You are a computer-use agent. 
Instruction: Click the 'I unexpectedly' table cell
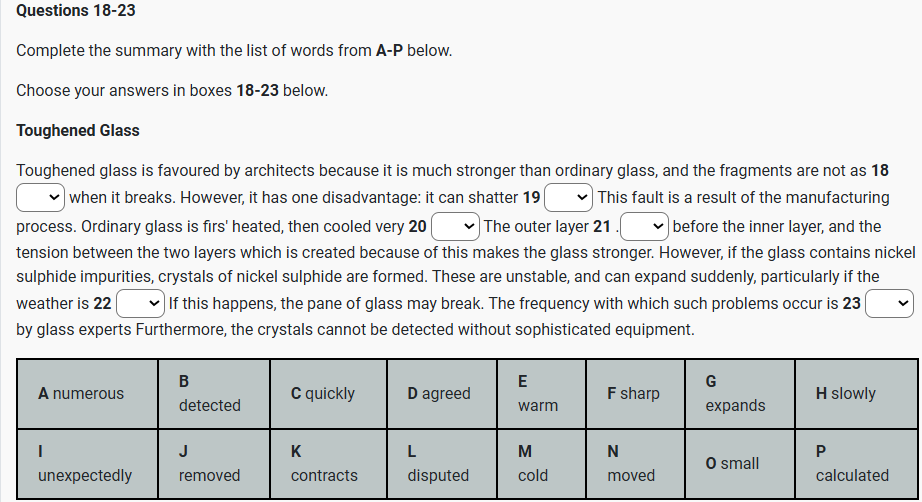point(87,464)
